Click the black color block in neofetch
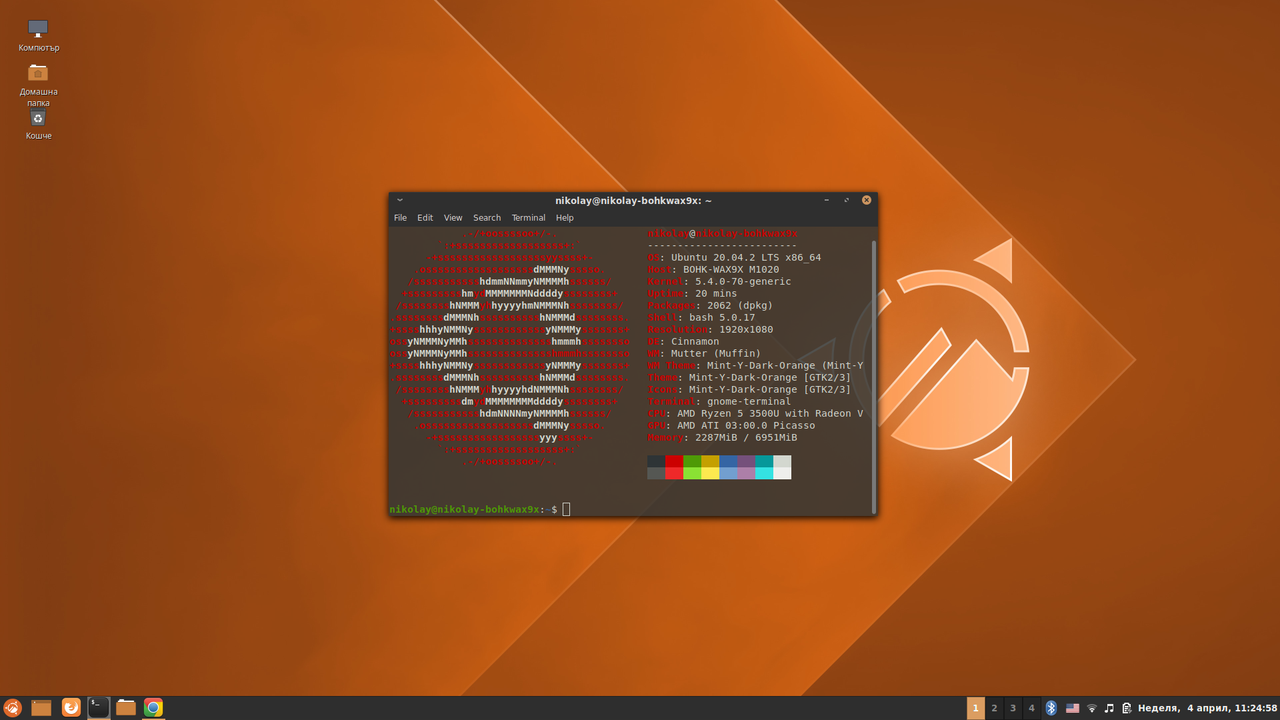This screenshot has width=1280, height=720. (x=656, y=461)
